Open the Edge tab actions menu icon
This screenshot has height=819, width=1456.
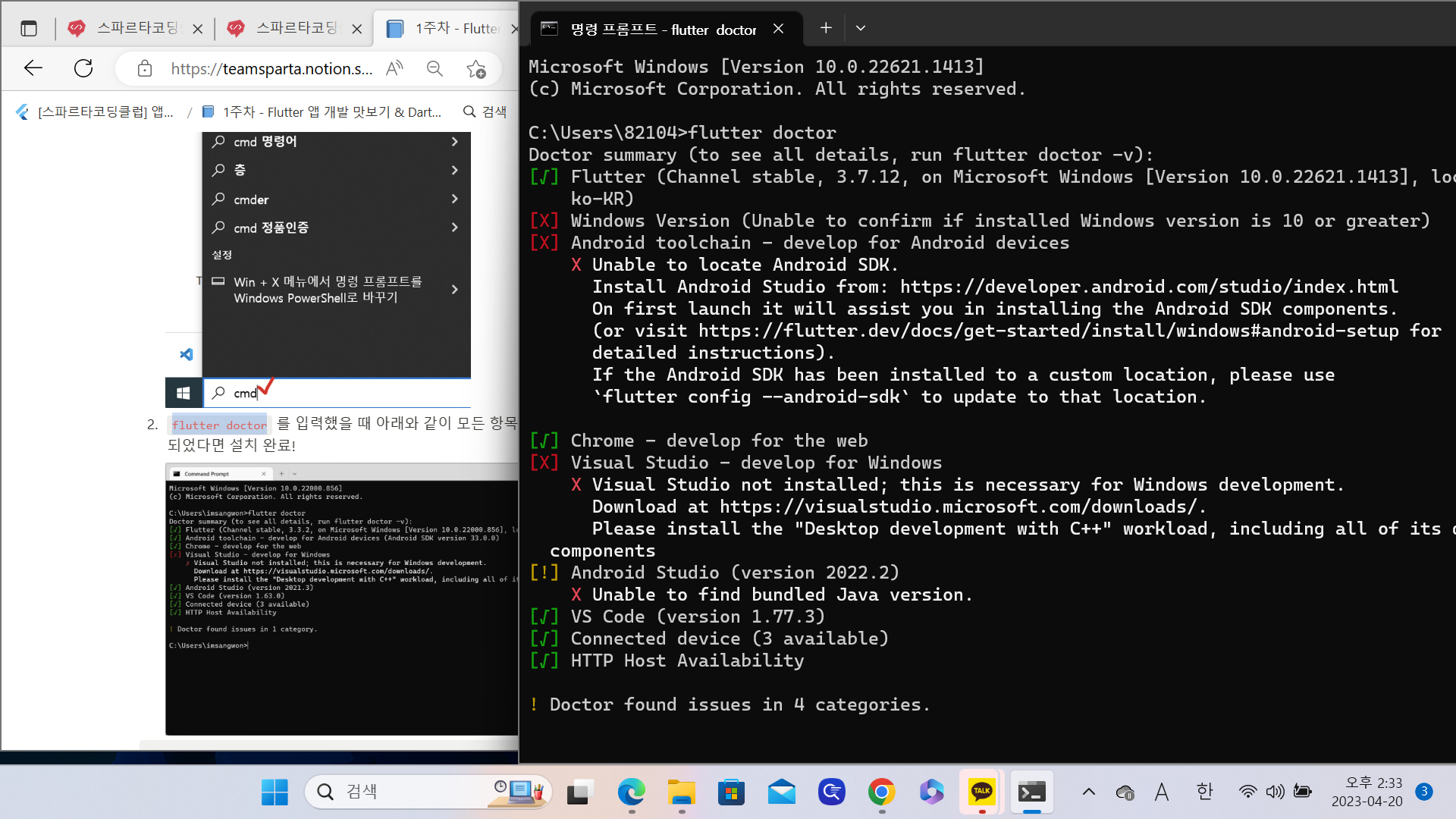coord(29,29)
